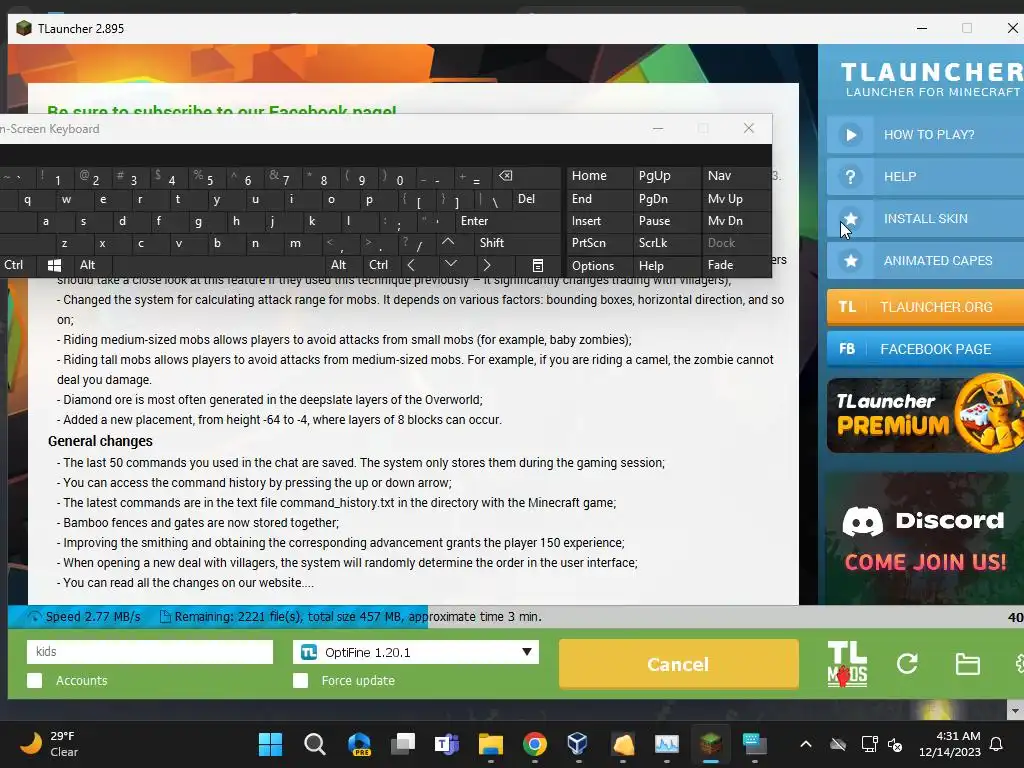The image size is (1024, 768).
Task: Click the Options key on keyboard
Action: tap(593, 266)
